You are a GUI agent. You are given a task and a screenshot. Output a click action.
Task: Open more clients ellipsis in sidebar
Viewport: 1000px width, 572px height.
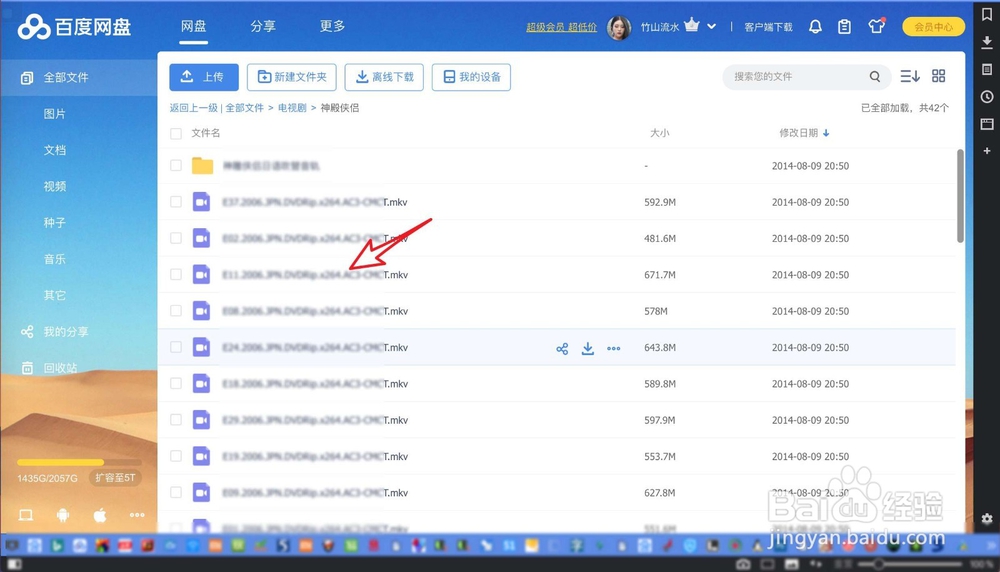coord(137,515)
